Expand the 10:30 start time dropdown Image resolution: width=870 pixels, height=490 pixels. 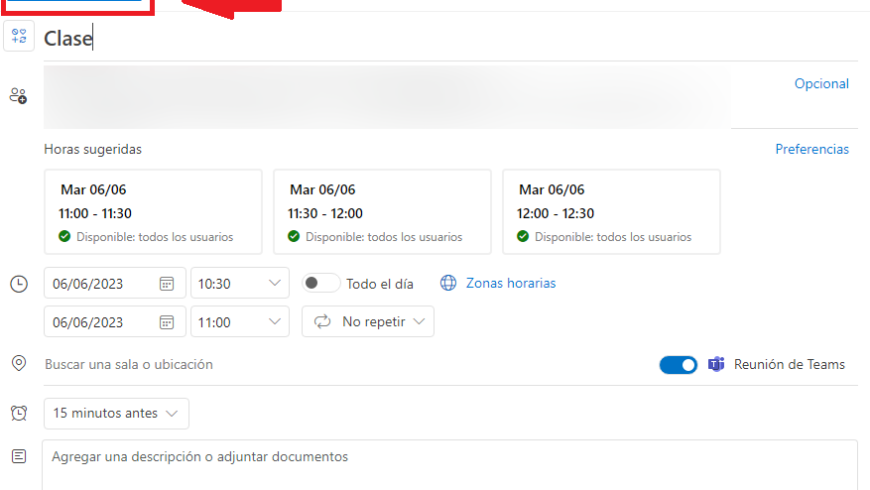tap(240, 283)
